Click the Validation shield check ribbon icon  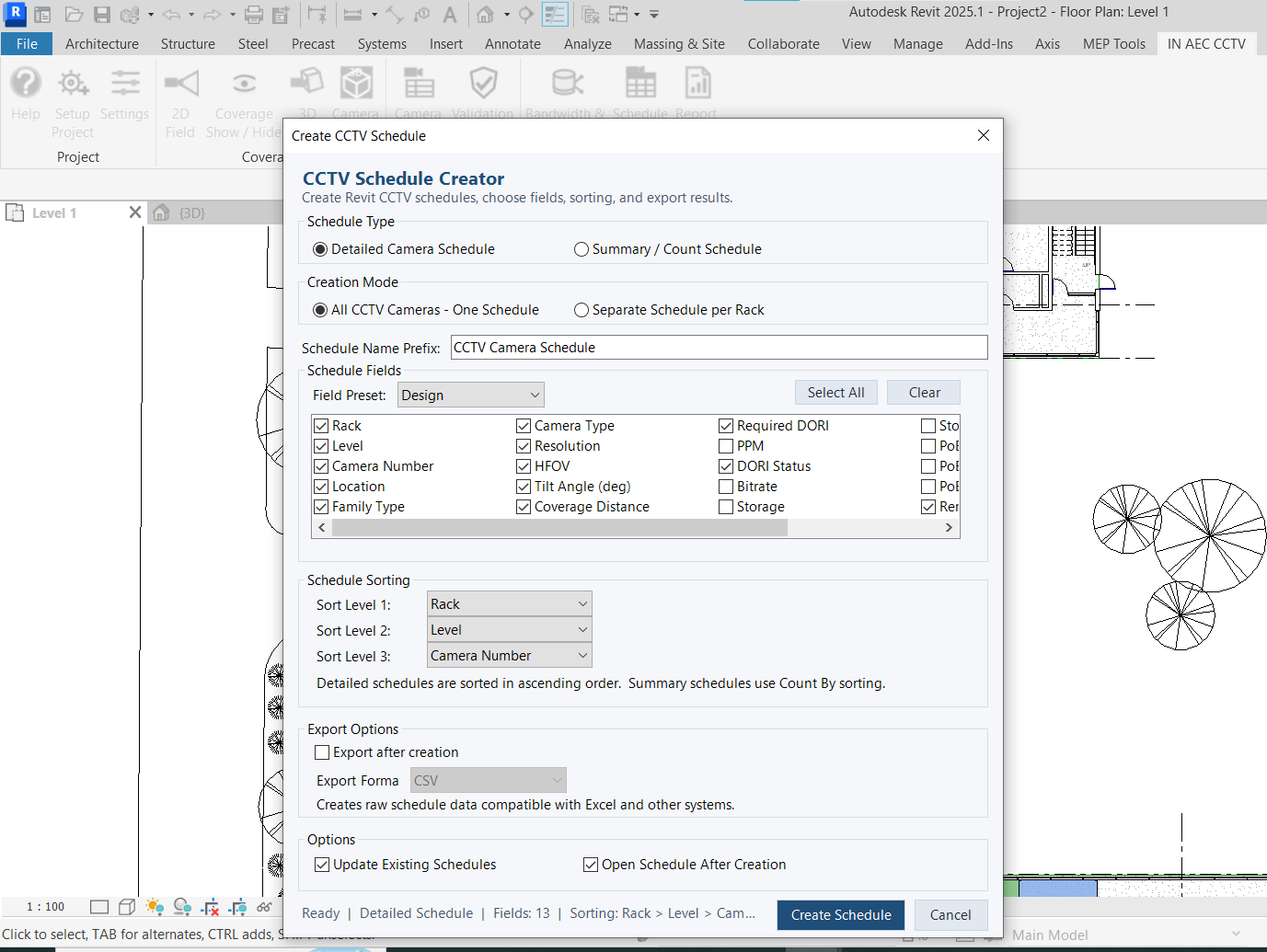tap(483, 84)
